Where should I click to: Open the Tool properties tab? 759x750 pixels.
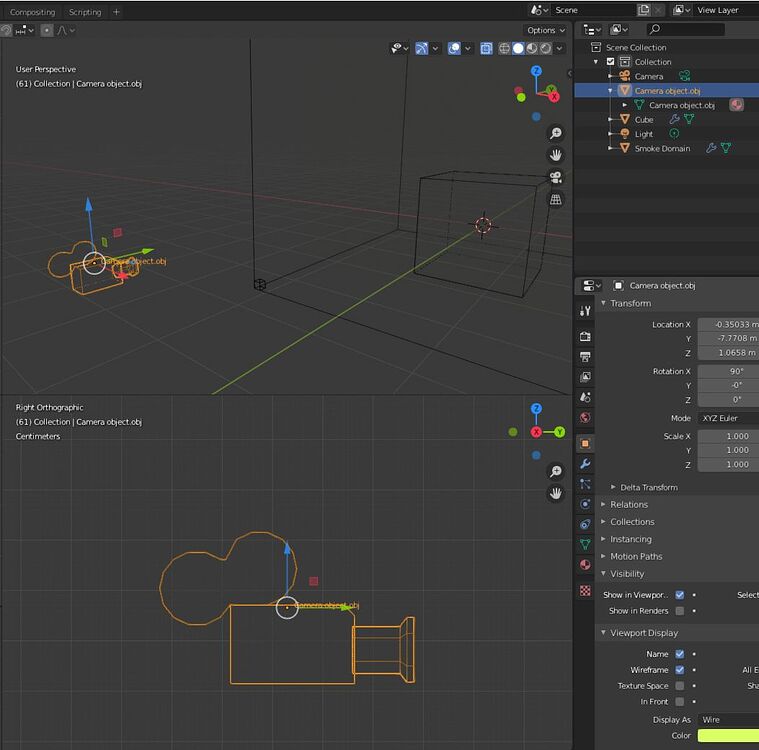coord(585,311)
